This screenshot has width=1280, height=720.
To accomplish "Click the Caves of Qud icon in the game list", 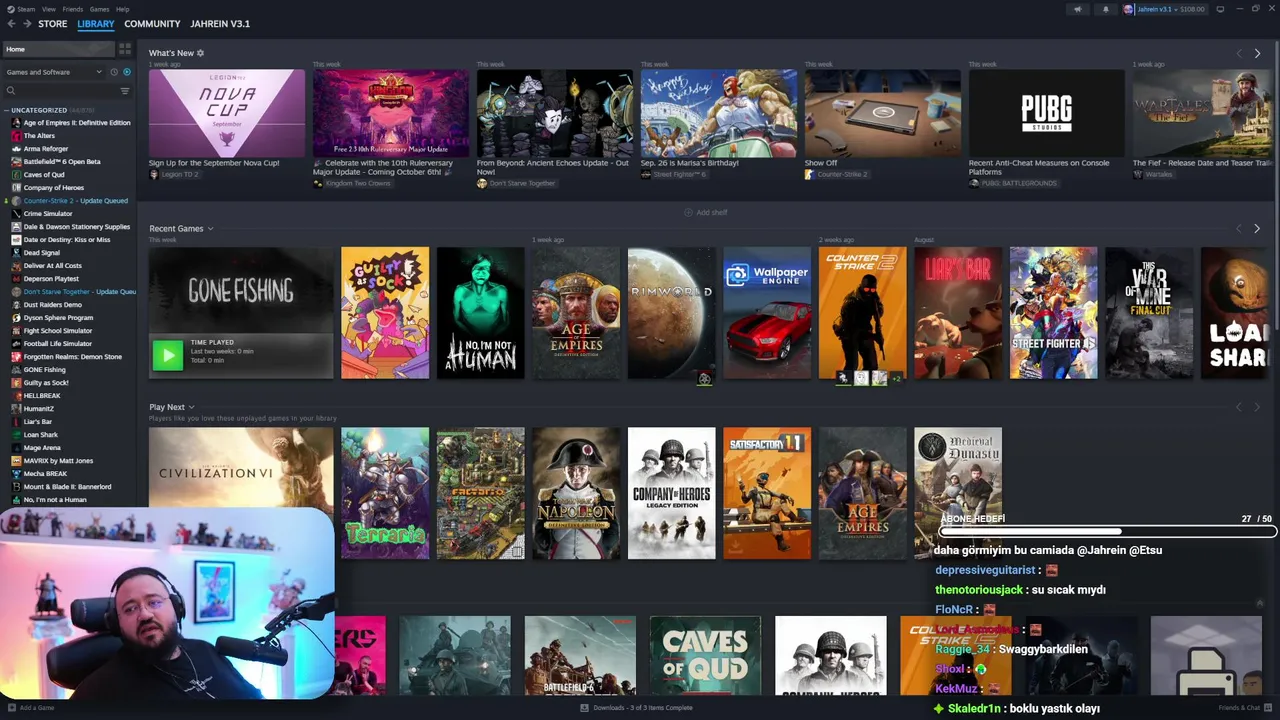I will point(16,175).
